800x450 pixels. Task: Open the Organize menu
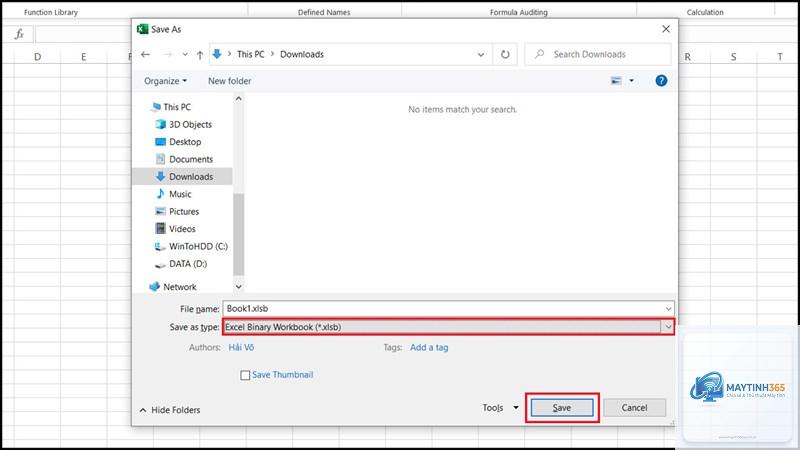pyautogui.click(x=165, y=81)
